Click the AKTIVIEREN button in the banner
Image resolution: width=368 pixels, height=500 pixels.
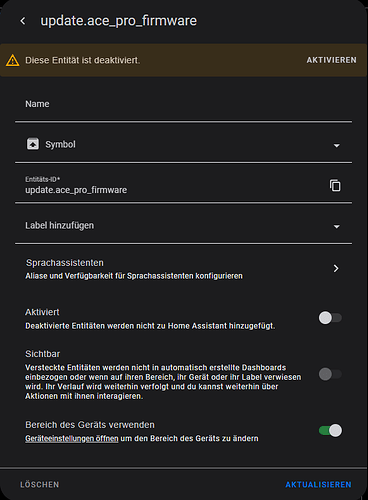[331, 60]
